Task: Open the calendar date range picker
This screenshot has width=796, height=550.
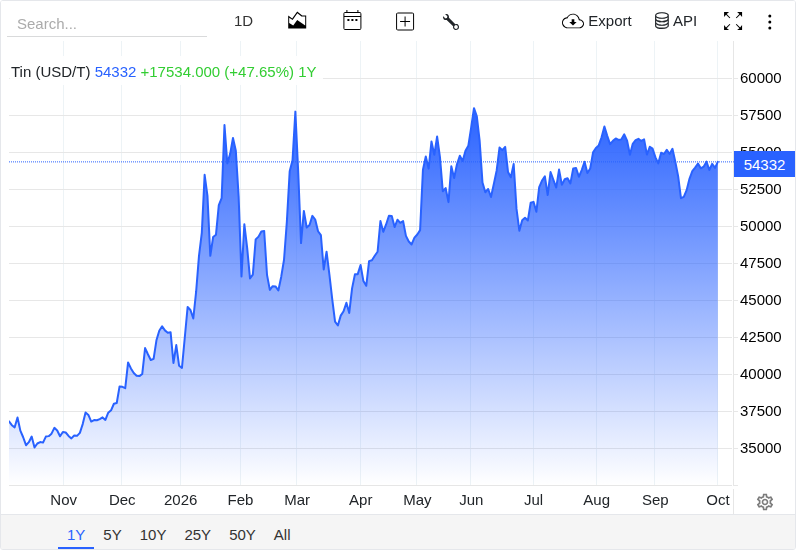Action: coord(352,21)
